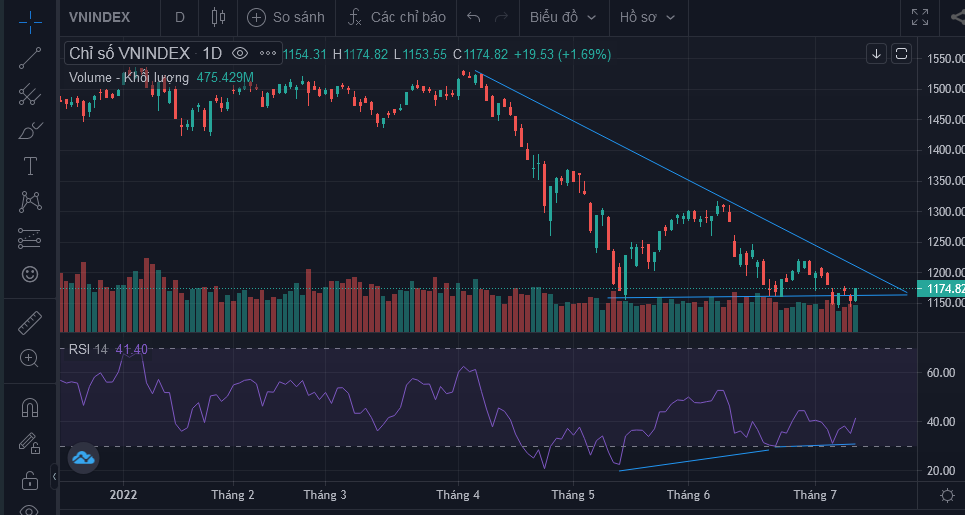The height and width of the screenshot is (515, 965).
Task: Select the trend line drawing tool
Action: 30,58
